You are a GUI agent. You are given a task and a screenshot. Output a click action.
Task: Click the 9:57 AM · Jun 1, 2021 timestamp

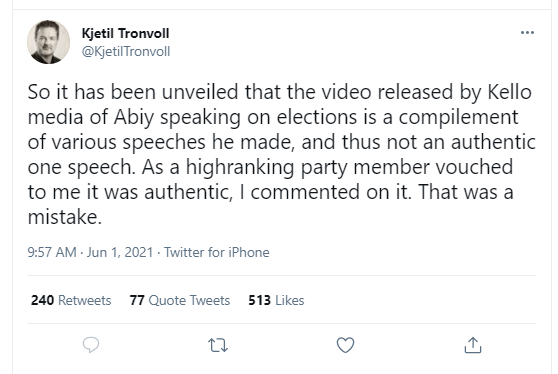90,252
